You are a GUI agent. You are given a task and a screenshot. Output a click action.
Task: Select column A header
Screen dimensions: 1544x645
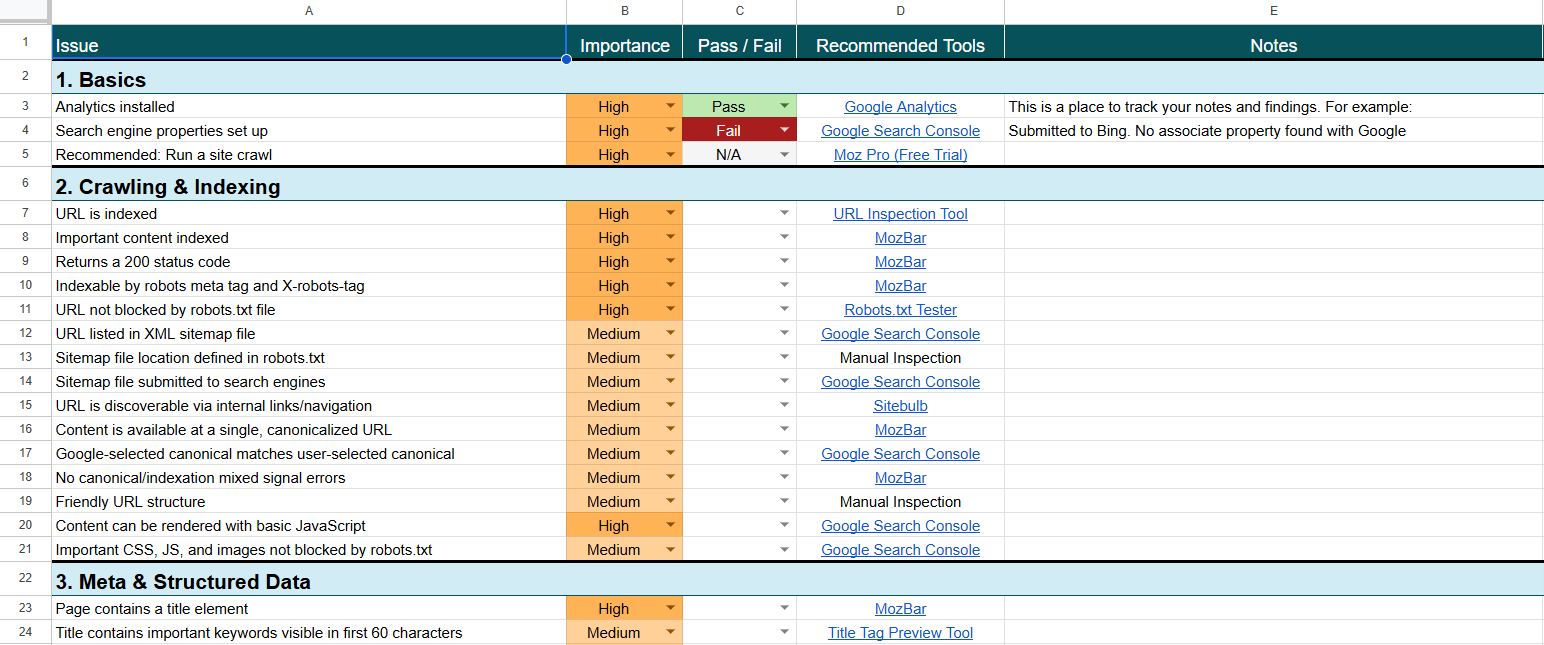tap(308, 11)
